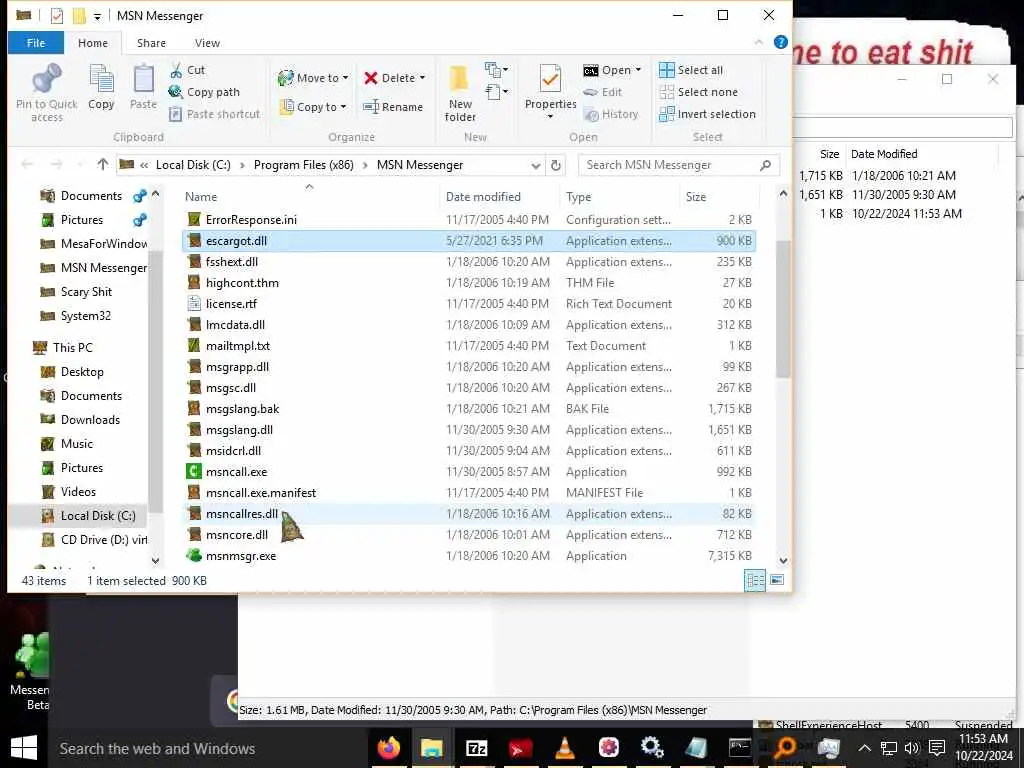This screenshot has width=1024, height=768.
Task: Open the Copy to dropdown
Action: (x=313, y=107)
